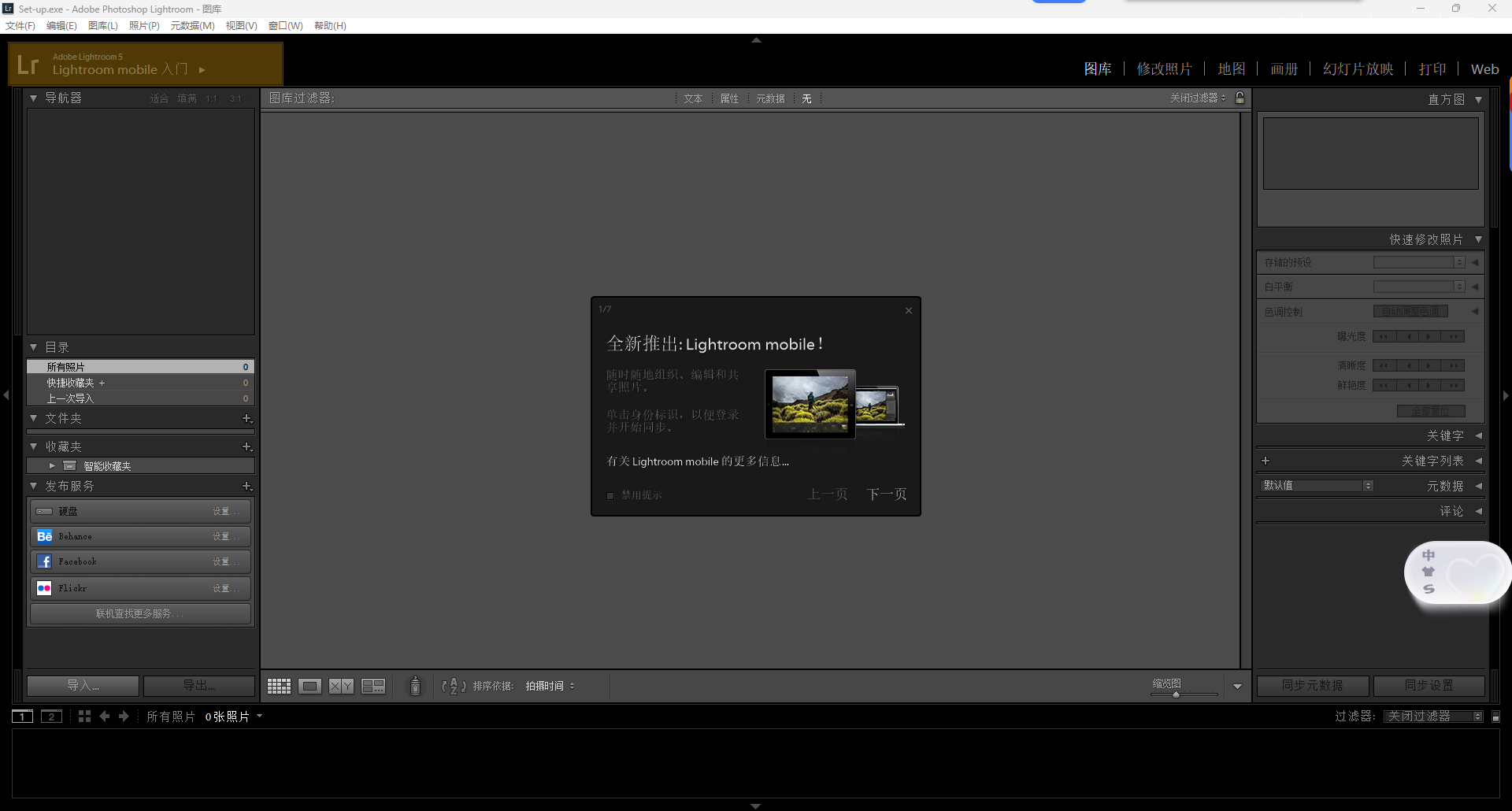Collapse the 直方图 panel
The height and width of the screenshot is (811, 1512).
point(1478,99)
